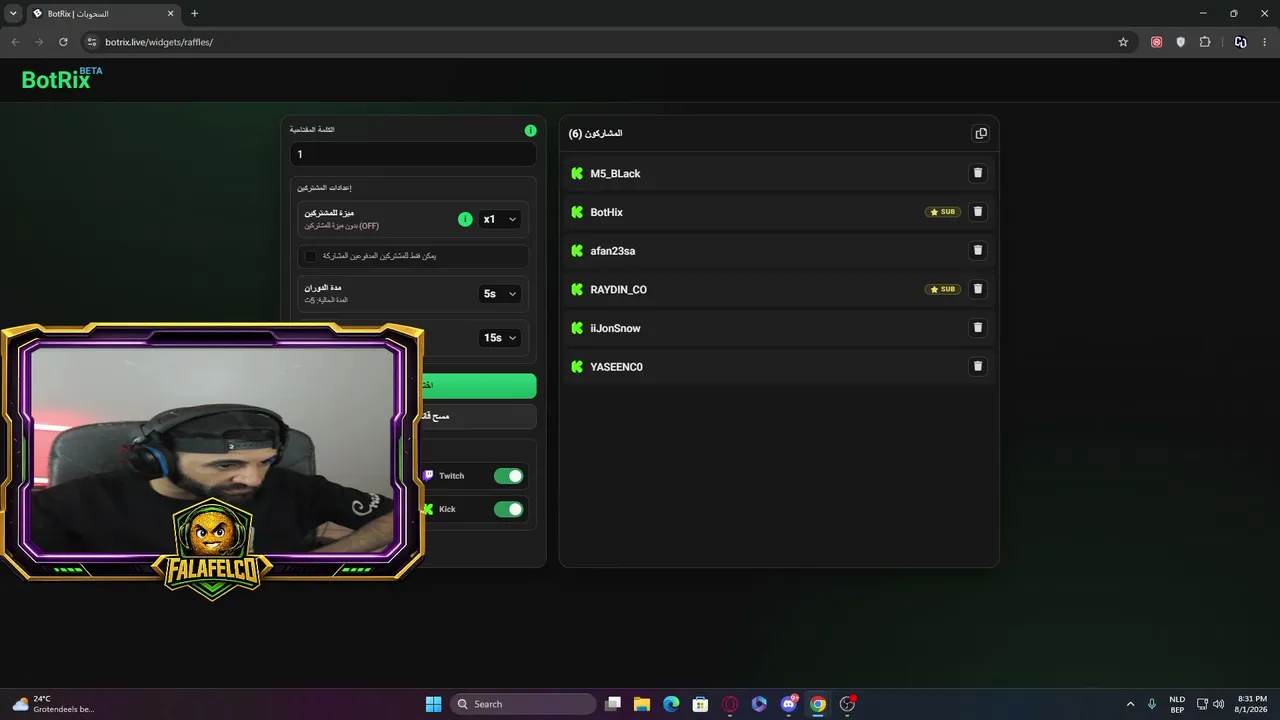Screen dimensions: 1280x720
Task: Open Opera GX from the taskbar
Action: [x=730, y=704]
